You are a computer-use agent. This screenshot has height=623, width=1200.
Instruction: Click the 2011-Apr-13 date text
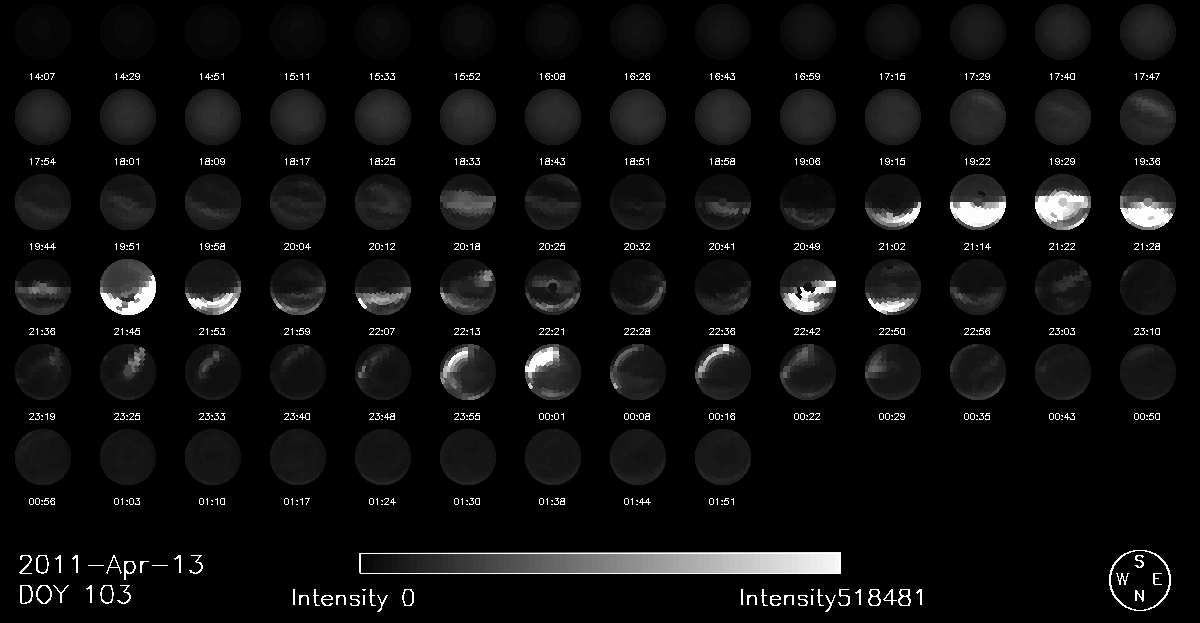point(111,565)
